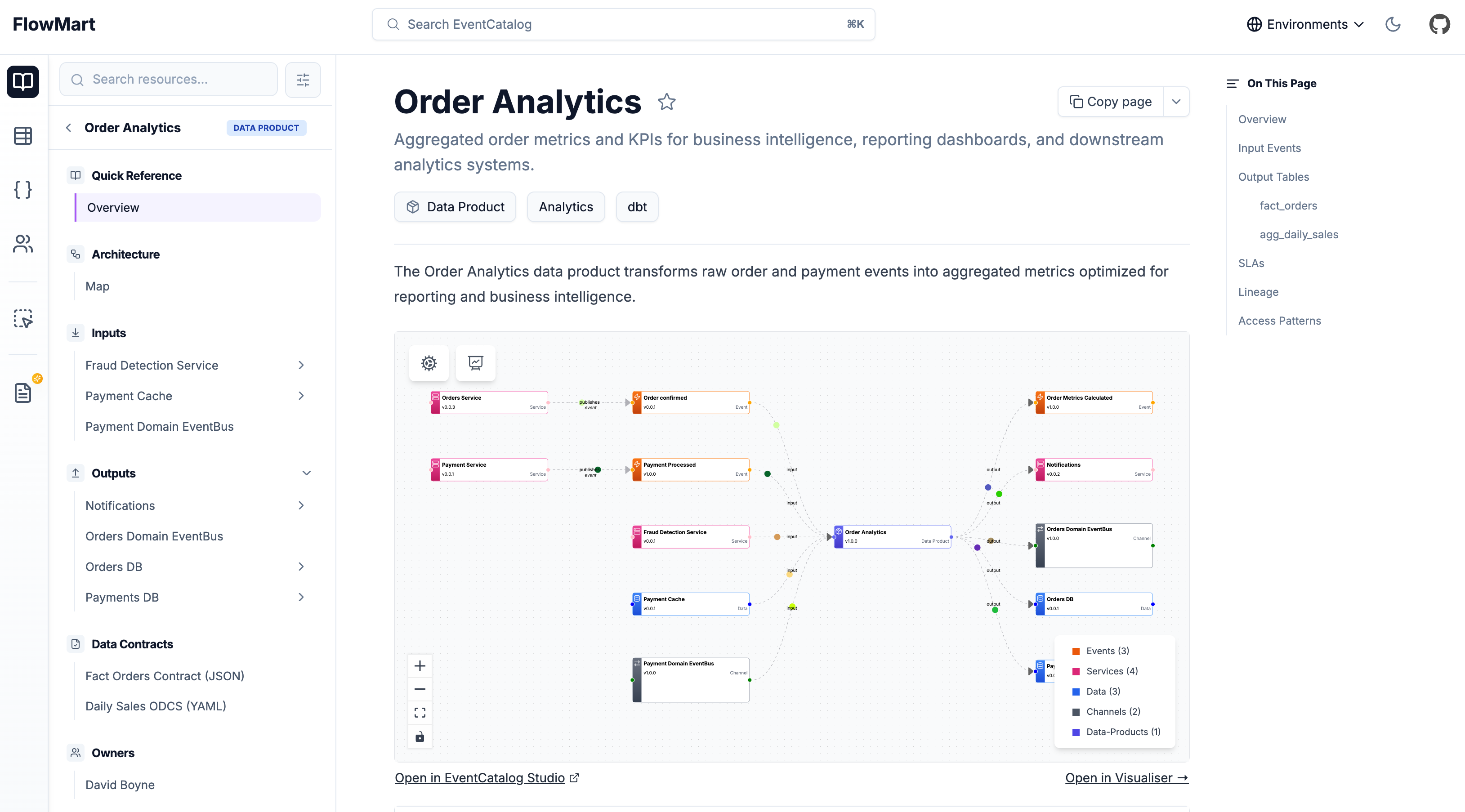Screen dimensions: 1465x812
Task: Click the table view icon in left rail
Action: tap(23, 136)
